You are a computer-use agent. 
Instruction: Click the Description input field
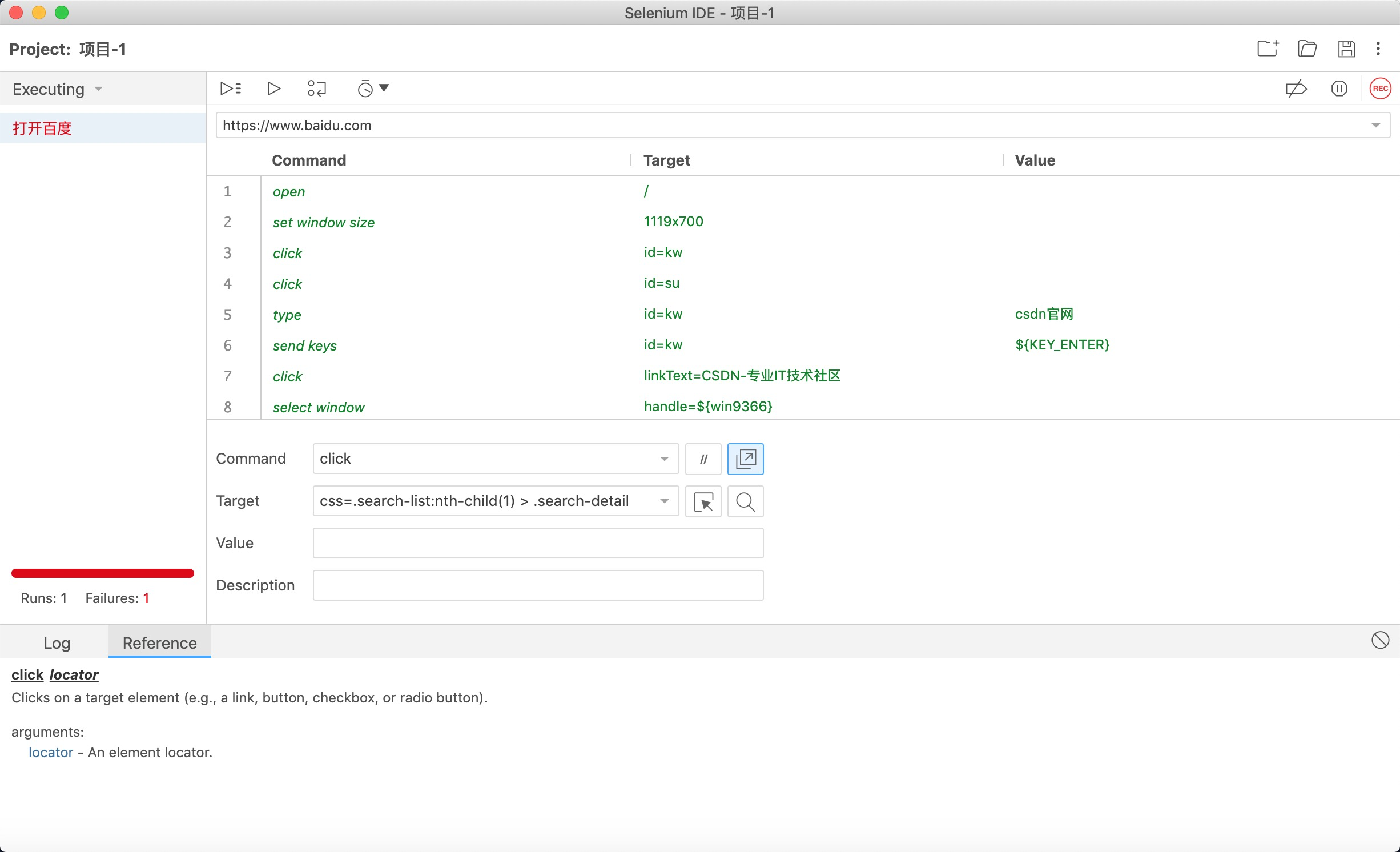538,585
